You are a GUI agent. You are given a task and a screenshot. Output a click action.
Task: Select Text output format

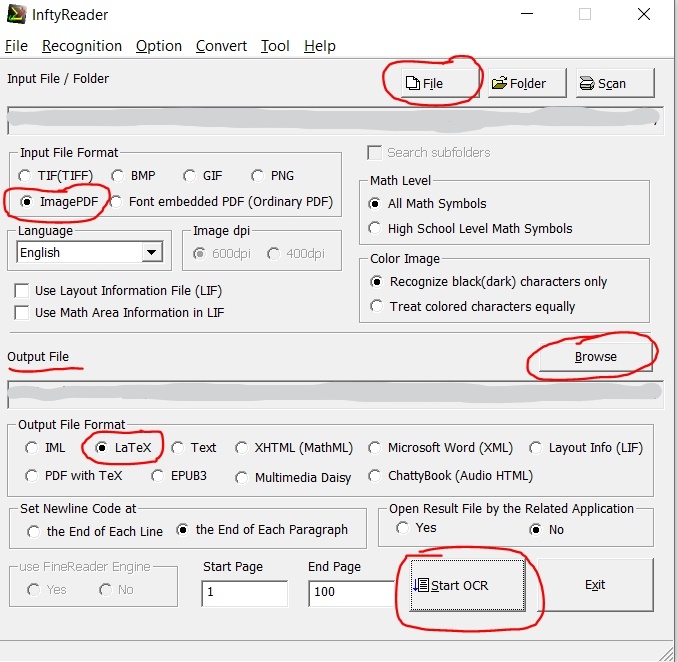[x=193, y=448]
